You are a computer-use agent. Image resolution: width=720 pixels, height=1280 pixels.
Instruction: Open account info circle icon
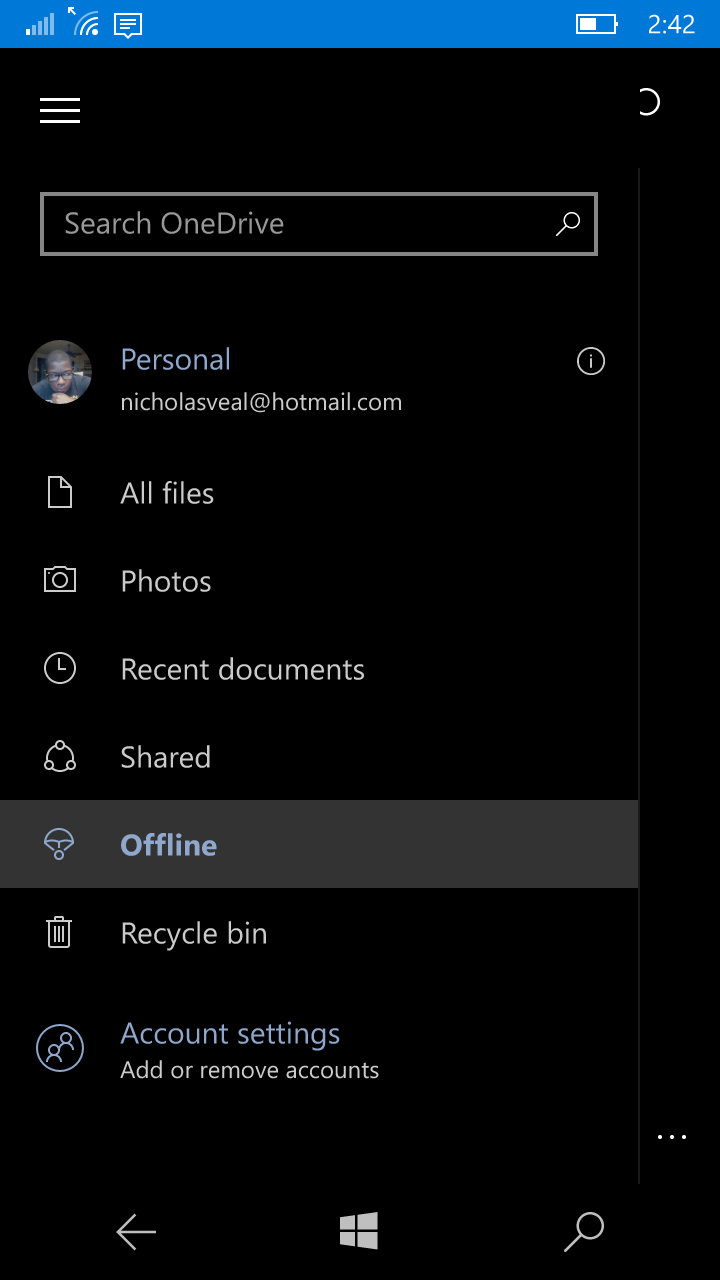click(591, 361)
